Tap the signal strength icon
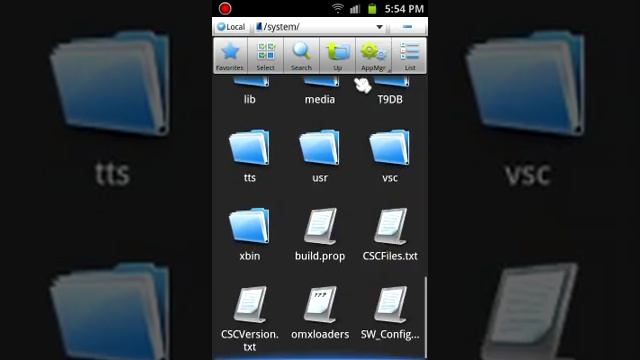Image resolution: width=640 pixels, height=360 pixels. [x=355, y=9]
